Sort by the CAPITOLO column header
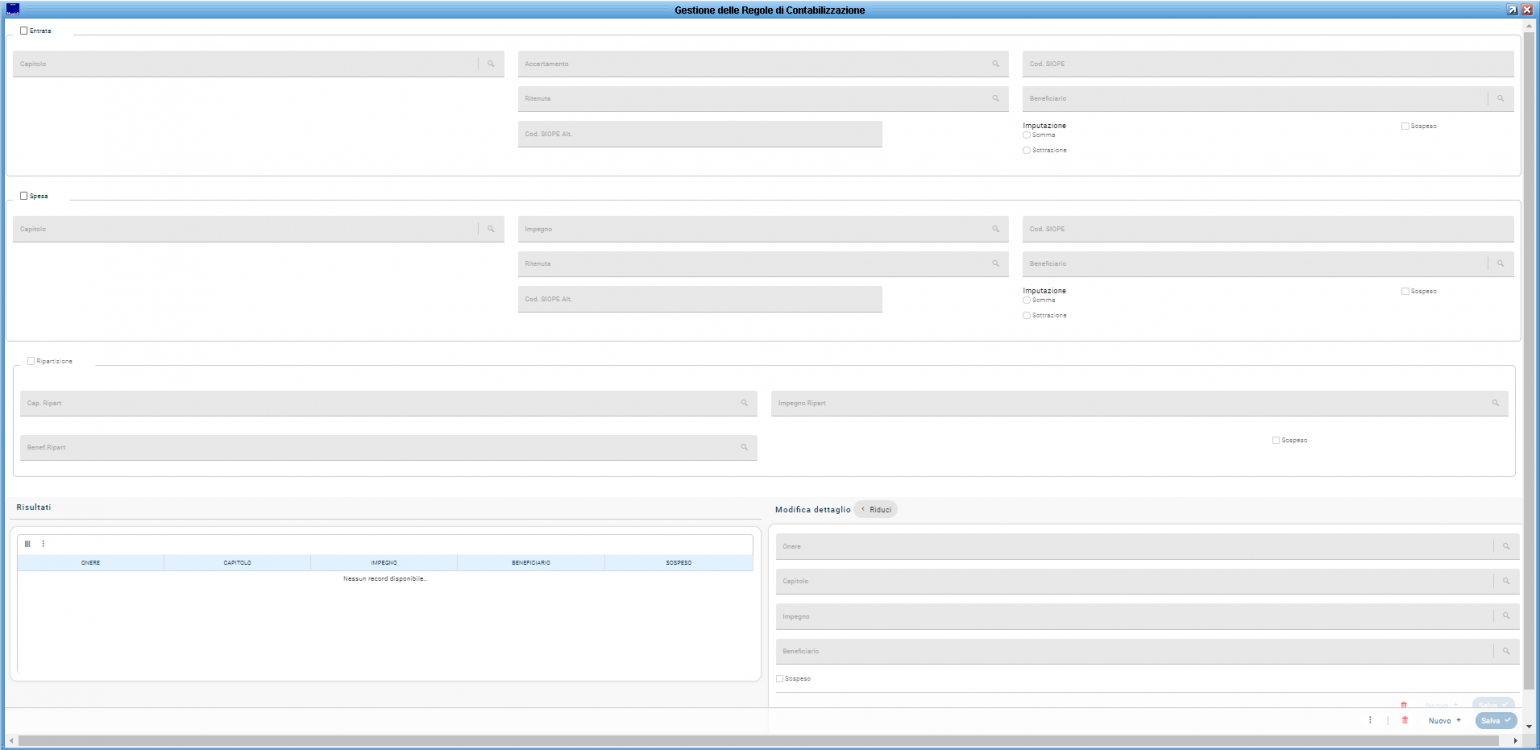This screenshot has width=1540, height=750. pyautogui.click(x=238, y=563)
